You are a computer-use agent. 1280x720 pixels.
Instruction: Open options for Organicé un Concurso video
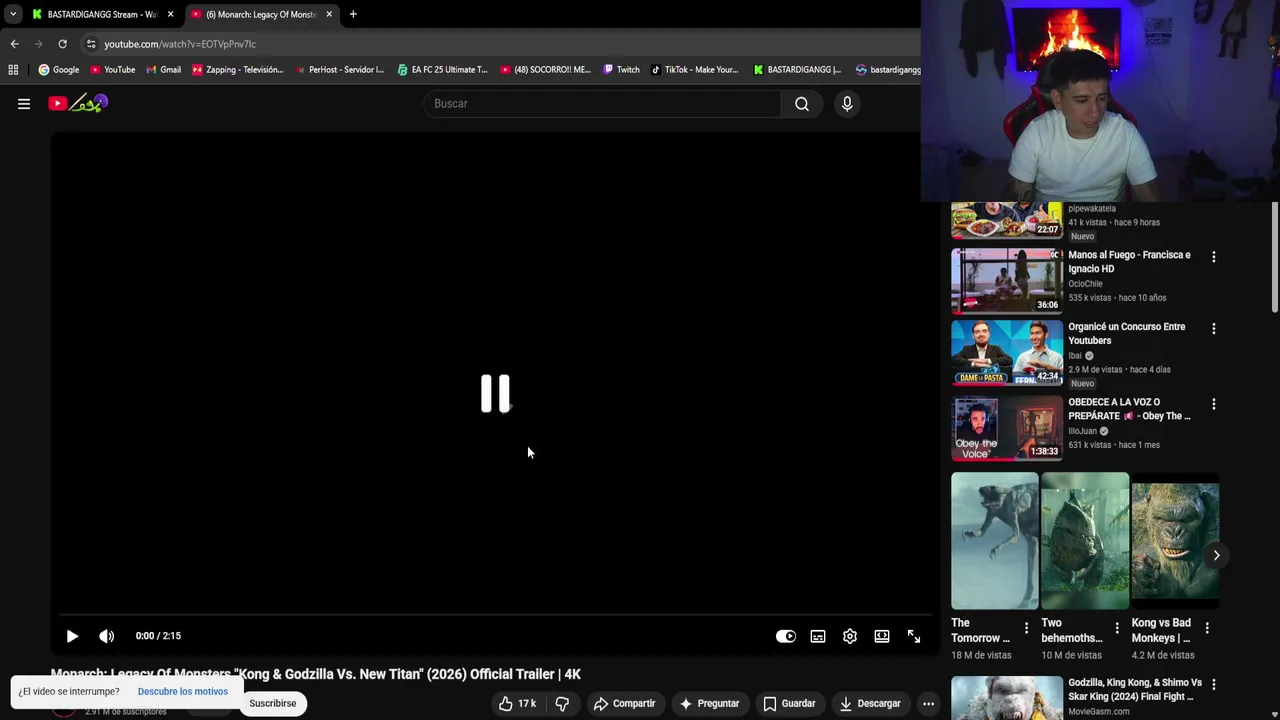coord(1214,329)
